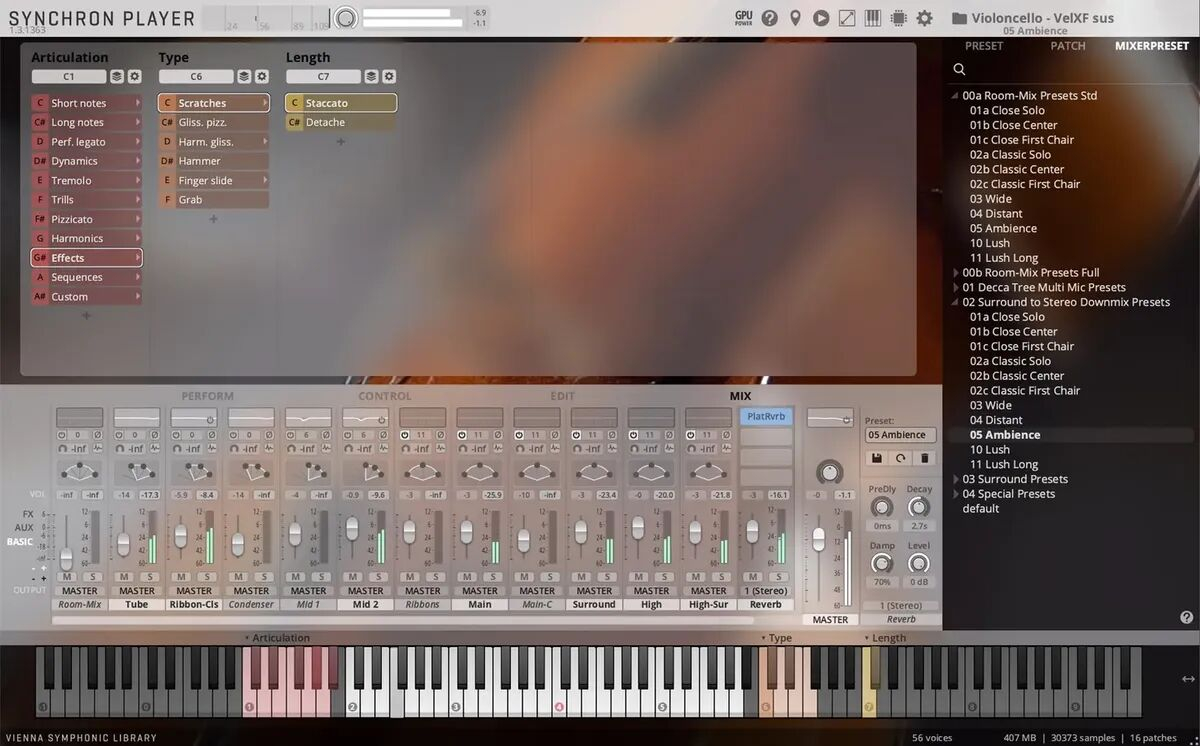The image size is (1200, 746).
Task: Expand the 00b Room-Mix Presets Full folder
Action: coord(955,273)
